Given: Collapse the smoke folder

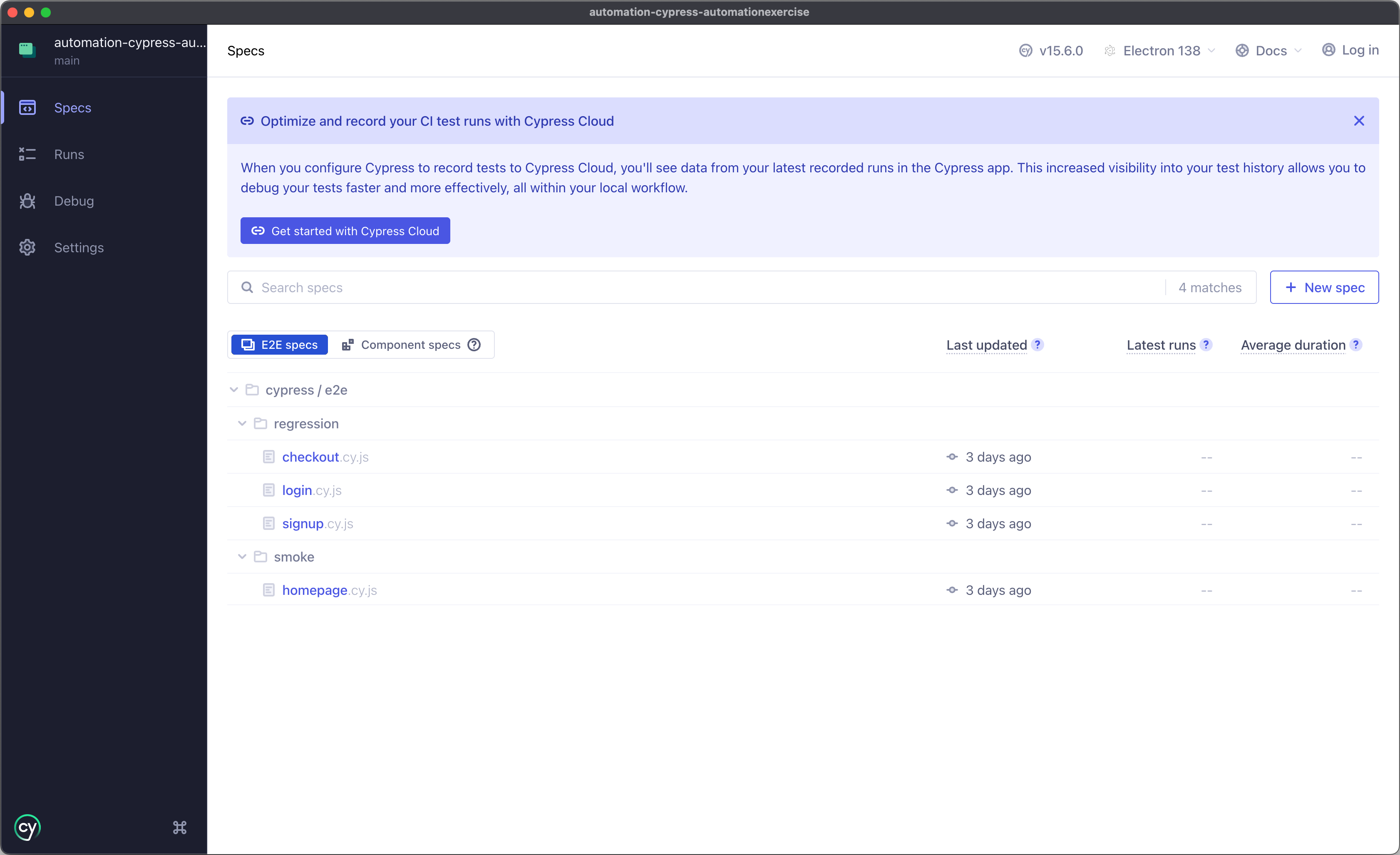Looking at the screenshot, I should [242, 557].
